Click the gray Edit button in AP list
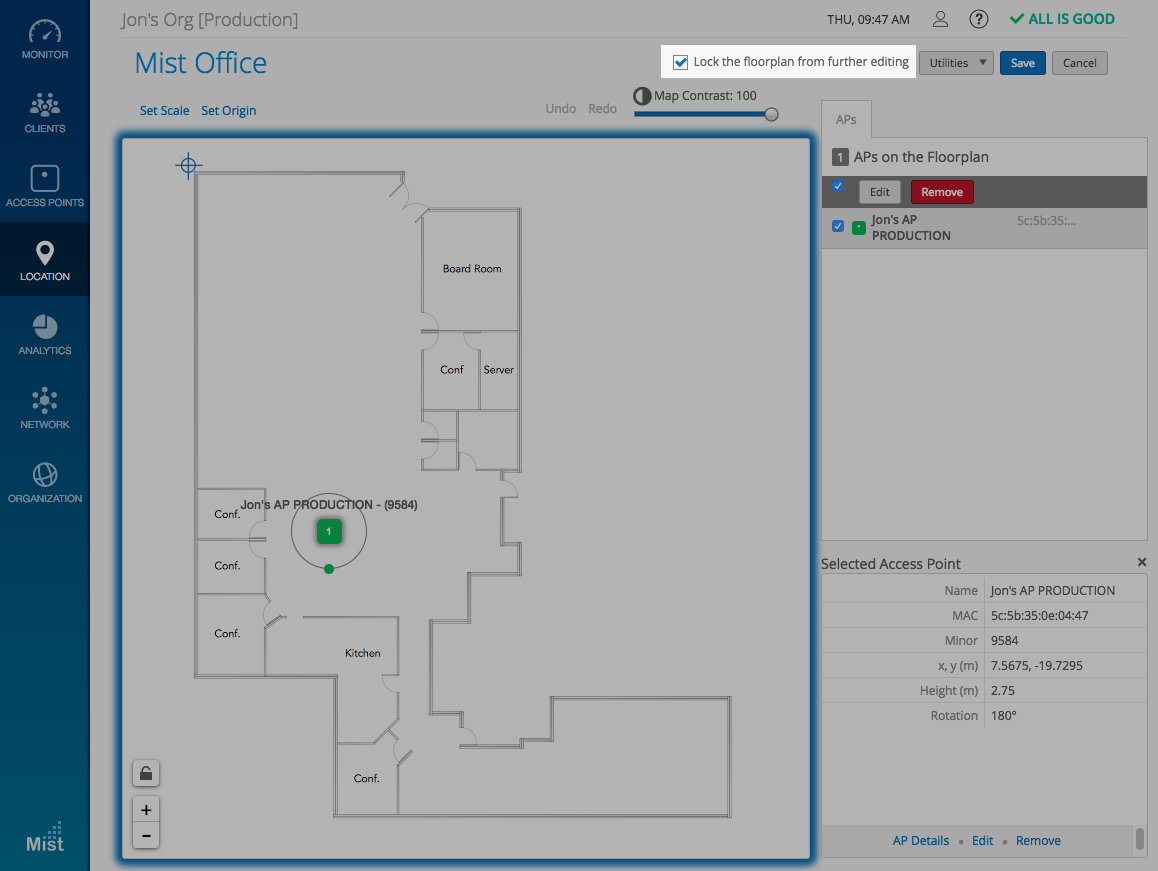 pos(880,192)
